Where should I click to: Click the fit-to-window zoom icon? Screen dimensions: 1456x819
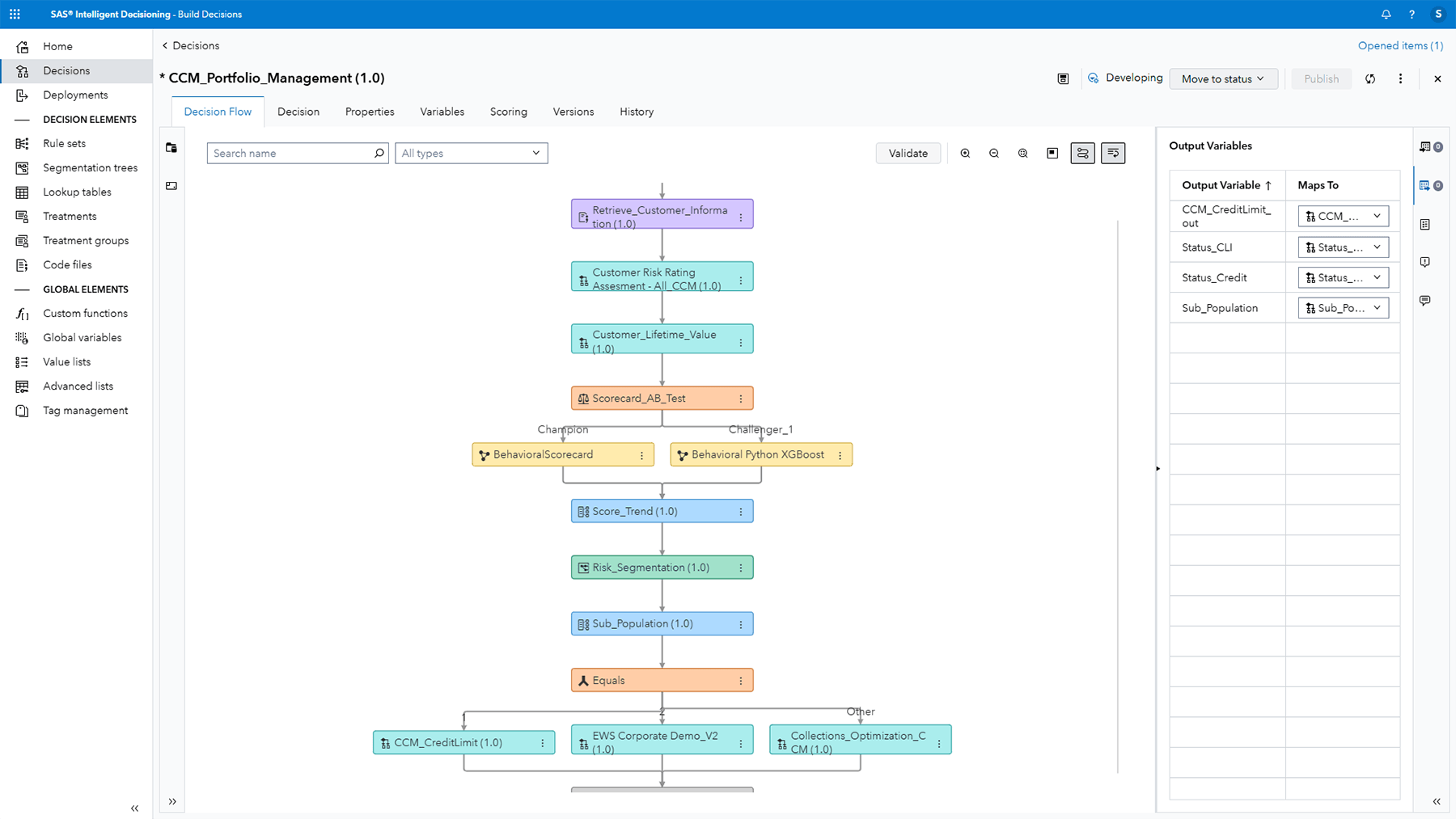coord(1022,153)
